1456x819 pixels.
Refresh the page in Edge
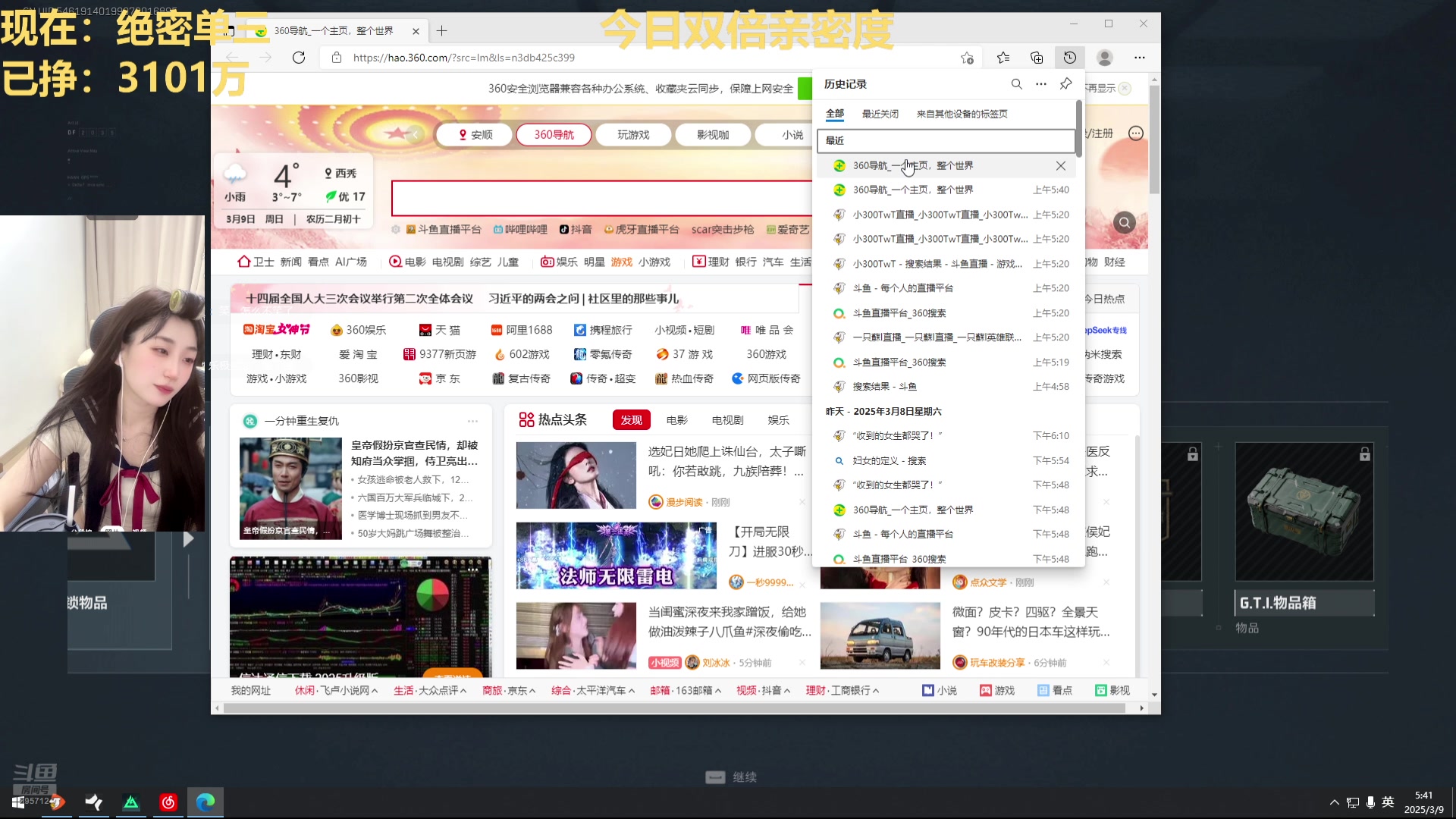(299, 58)
